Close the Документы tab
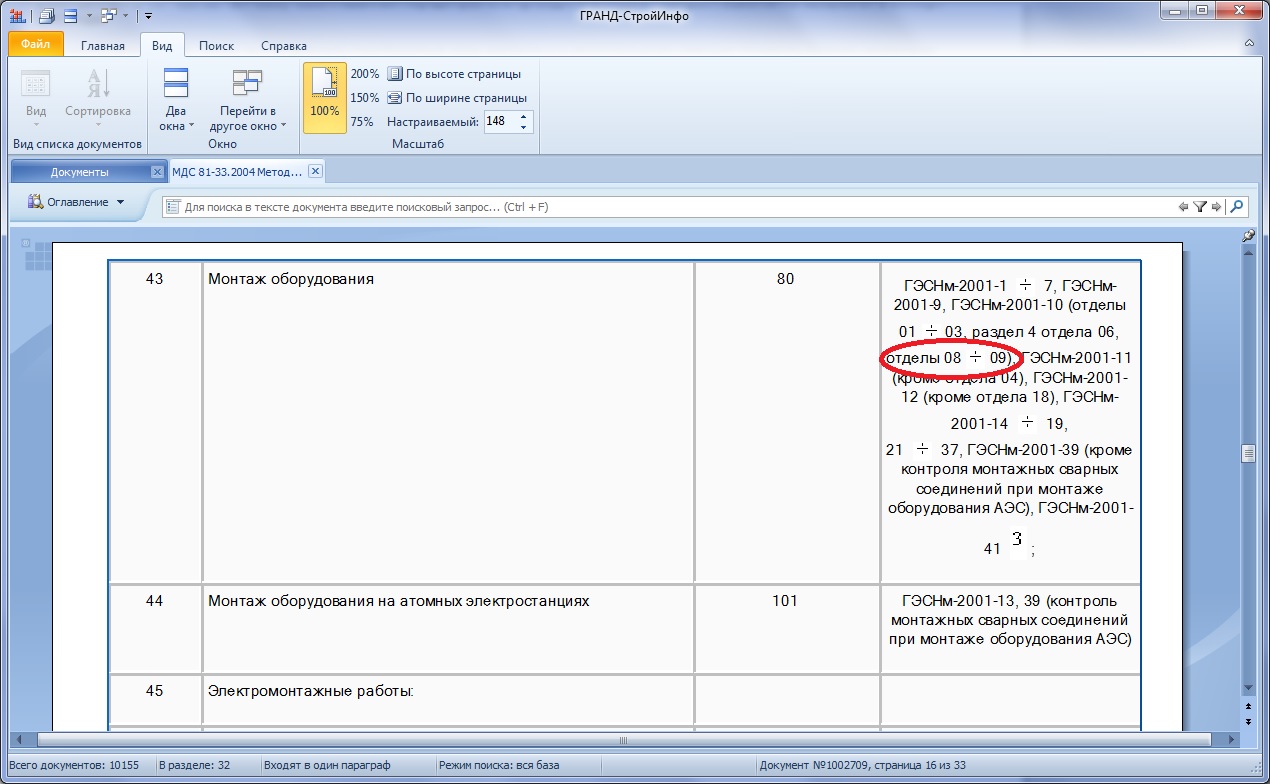Image resolution: width=1270 pixels, height=784 pixels. point(156,172)
